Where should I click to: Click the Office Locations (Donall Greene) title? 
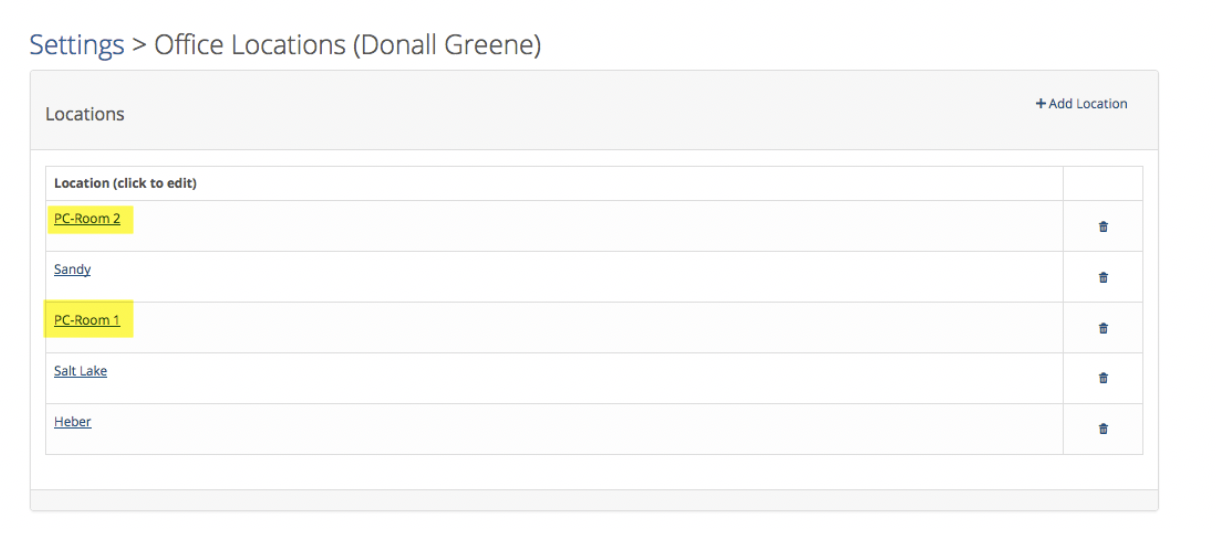tap(347, 45)
